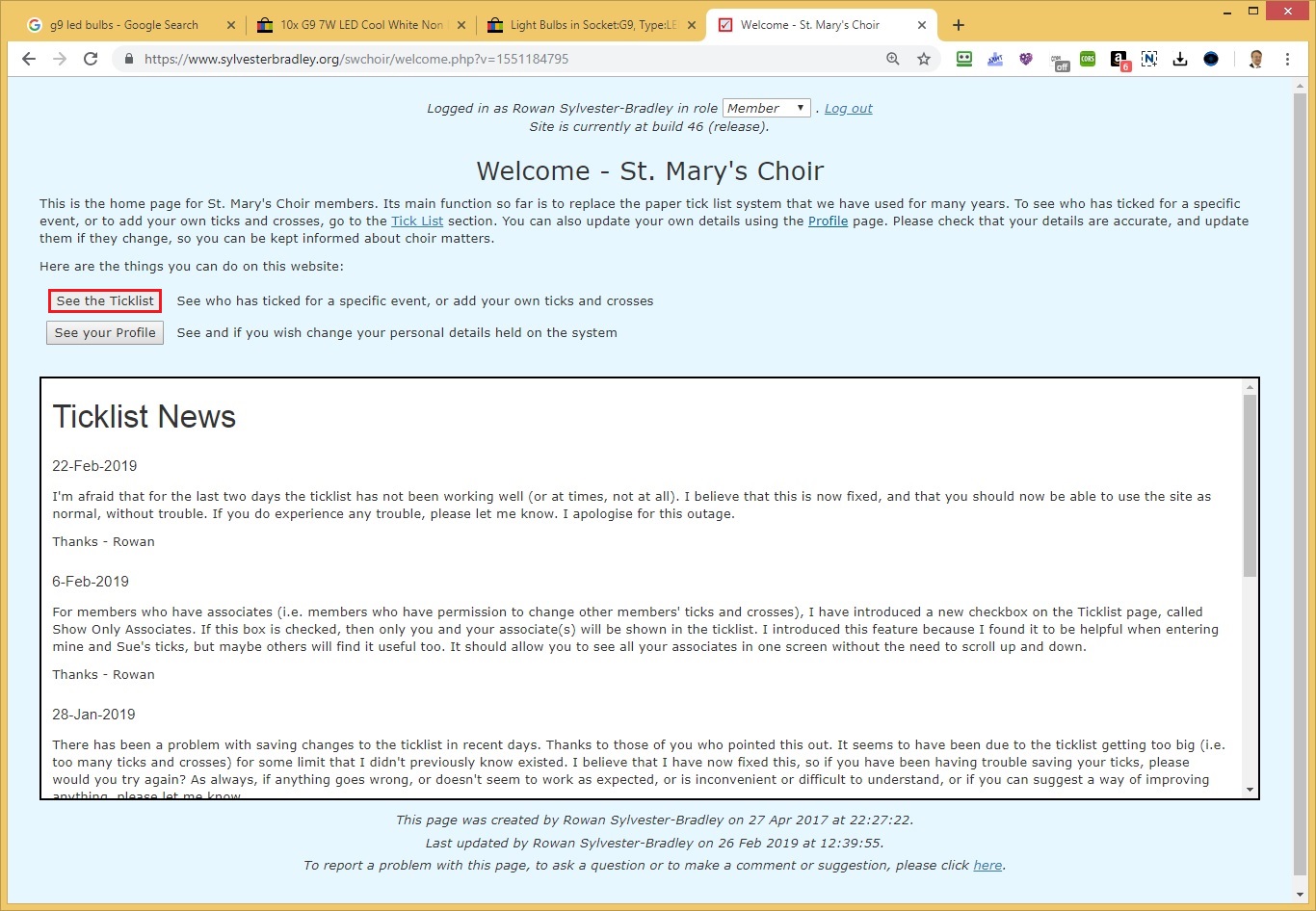This screenshot has width=1316, height=911.
Task: Click the '28-Jan-2019' news date
Action: (93, 714)
